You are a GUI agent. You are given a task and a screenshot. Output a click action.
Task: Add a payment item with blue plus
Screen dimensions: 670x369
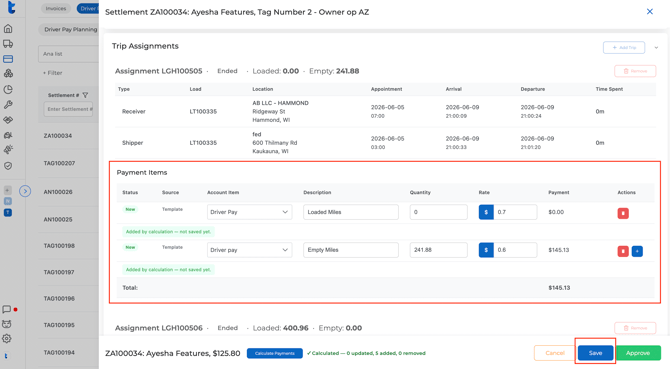[637, 251]
